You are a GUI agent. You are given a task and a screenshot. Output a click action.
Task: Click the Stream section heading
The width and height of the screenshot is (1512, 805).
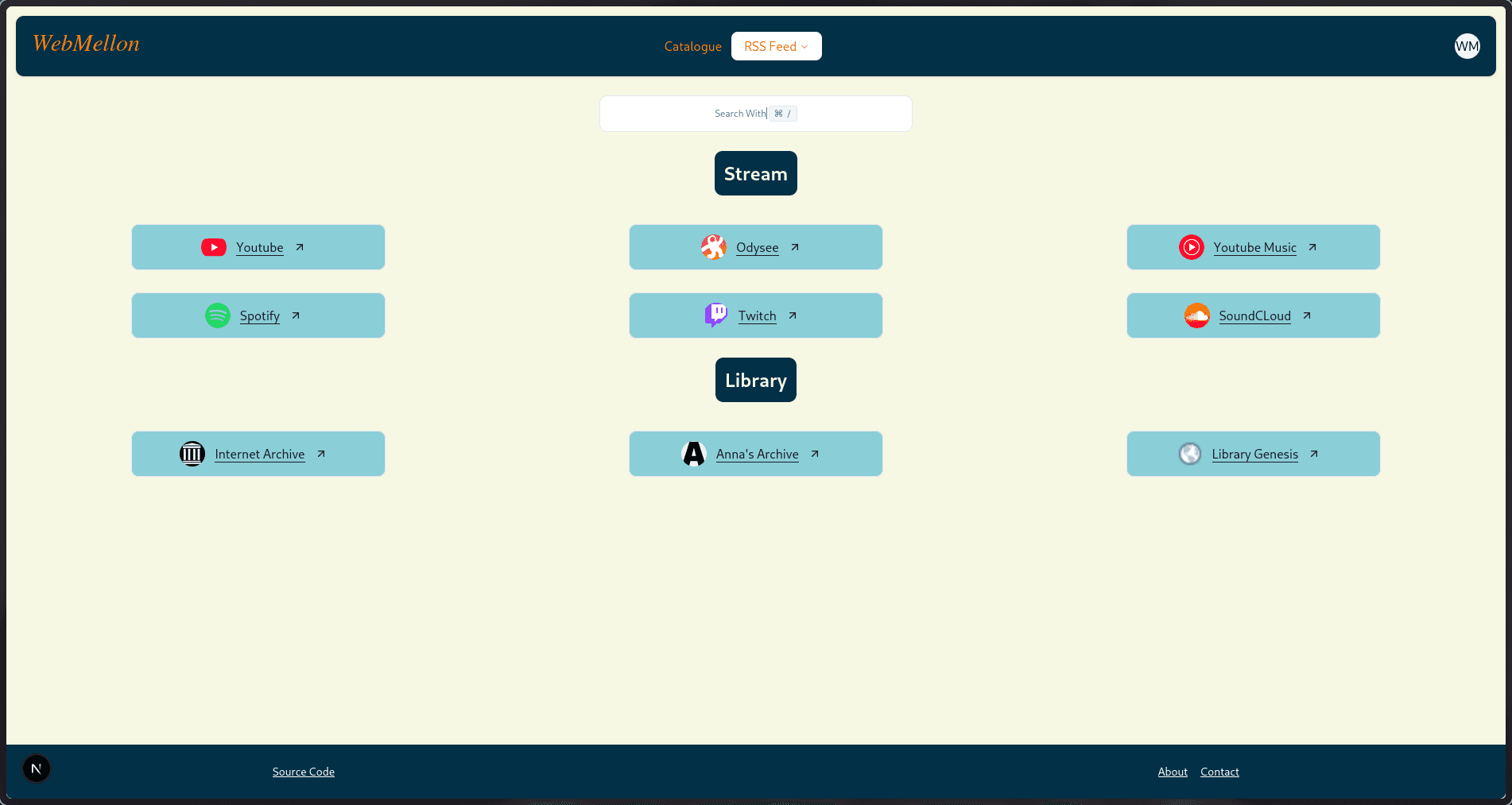[x=756, y=173]
